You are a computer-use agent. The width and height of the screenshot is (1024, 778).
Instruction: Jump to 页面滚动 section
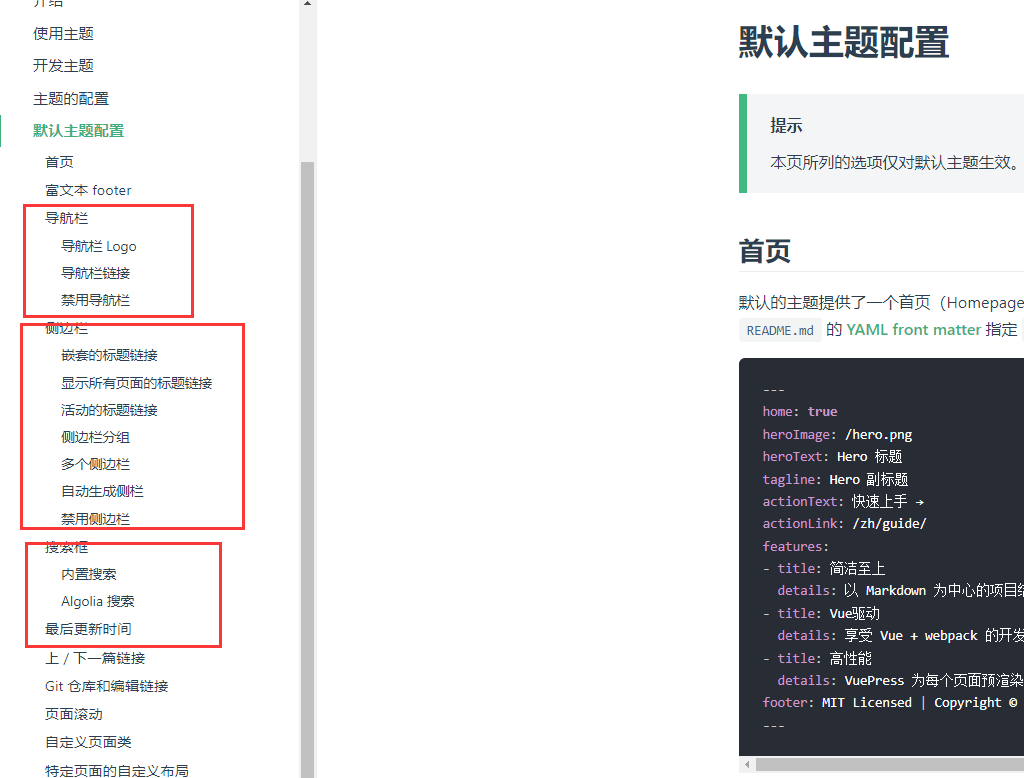click(74, 715)
